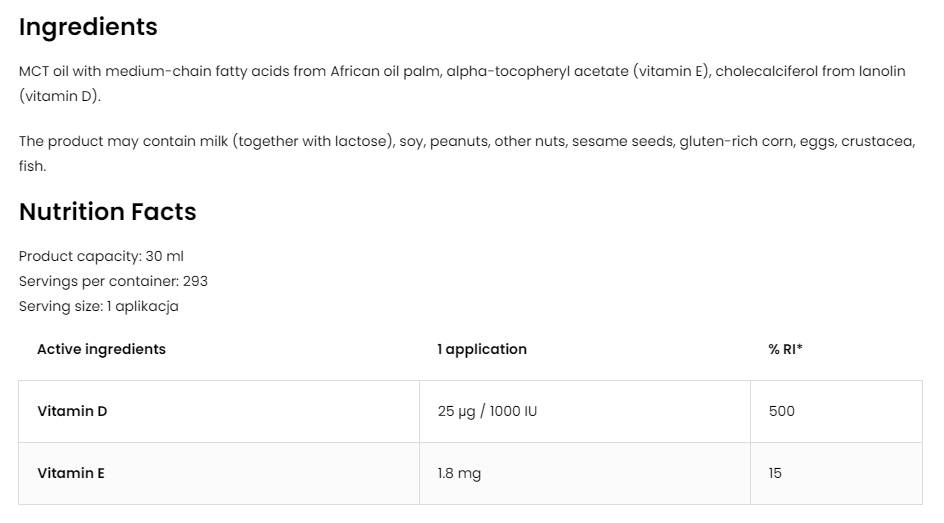Click the "1.8 mg" amount cell

pos(459,473)
